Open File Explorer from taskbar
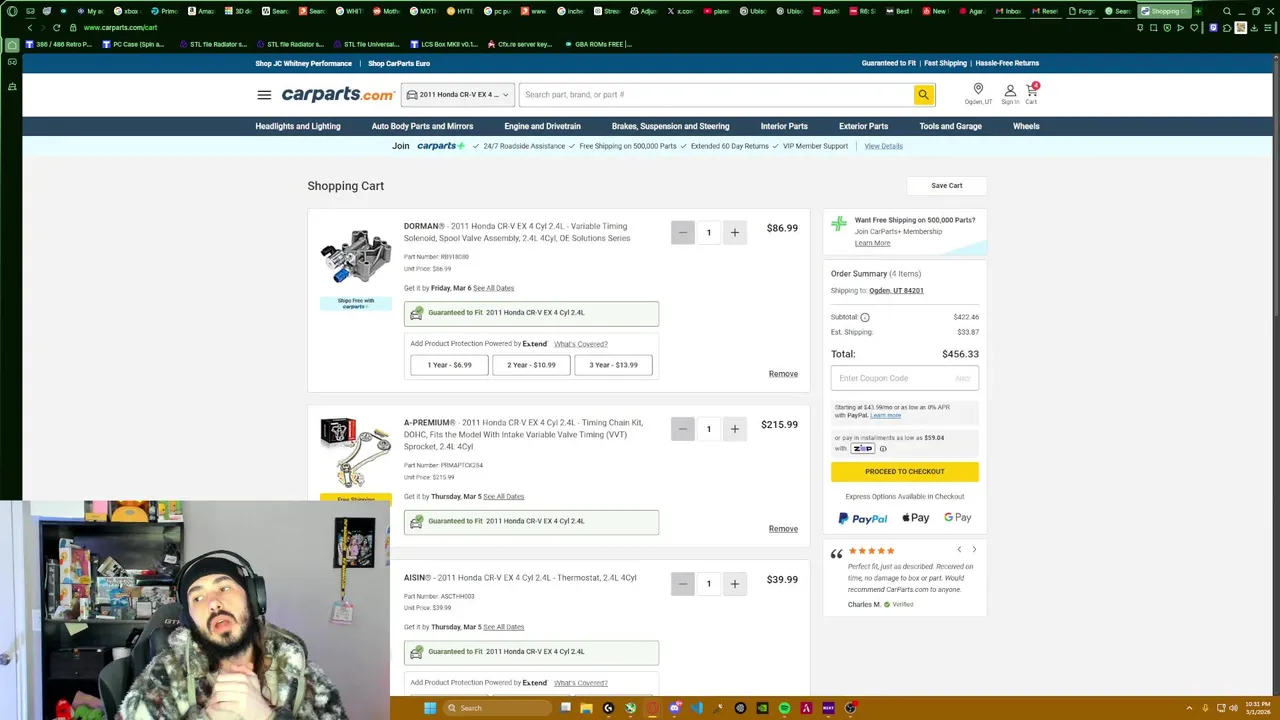Screen dimensions: 1280x720 pos(586,708)
